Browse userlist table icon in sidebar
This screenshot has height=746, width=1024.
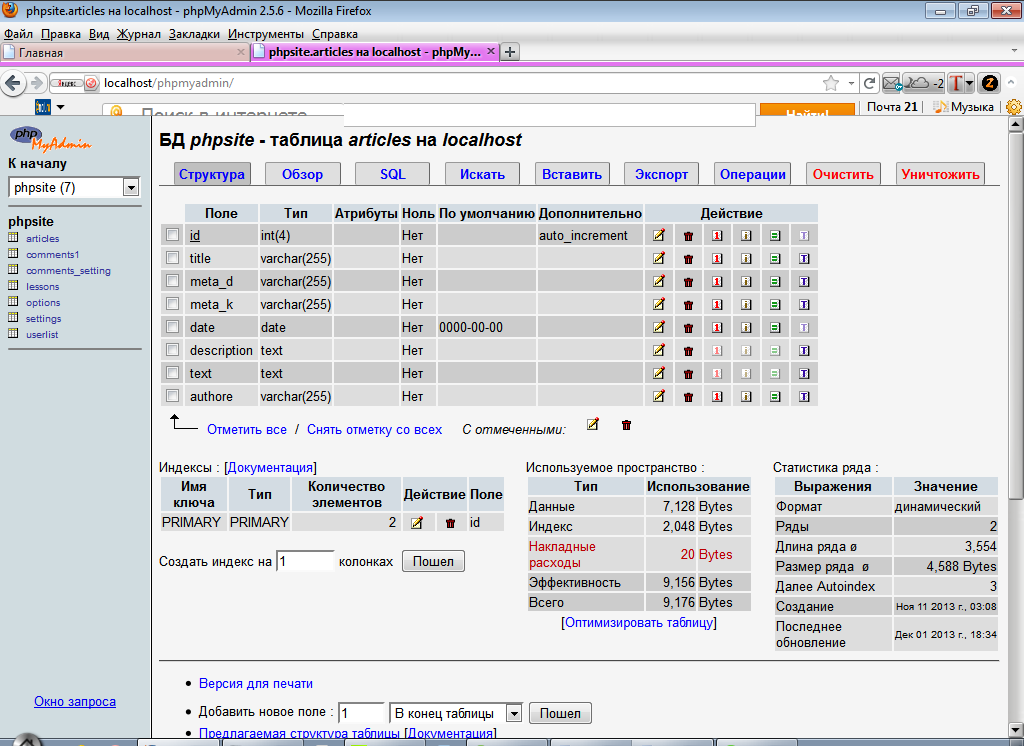click(13, 334)
